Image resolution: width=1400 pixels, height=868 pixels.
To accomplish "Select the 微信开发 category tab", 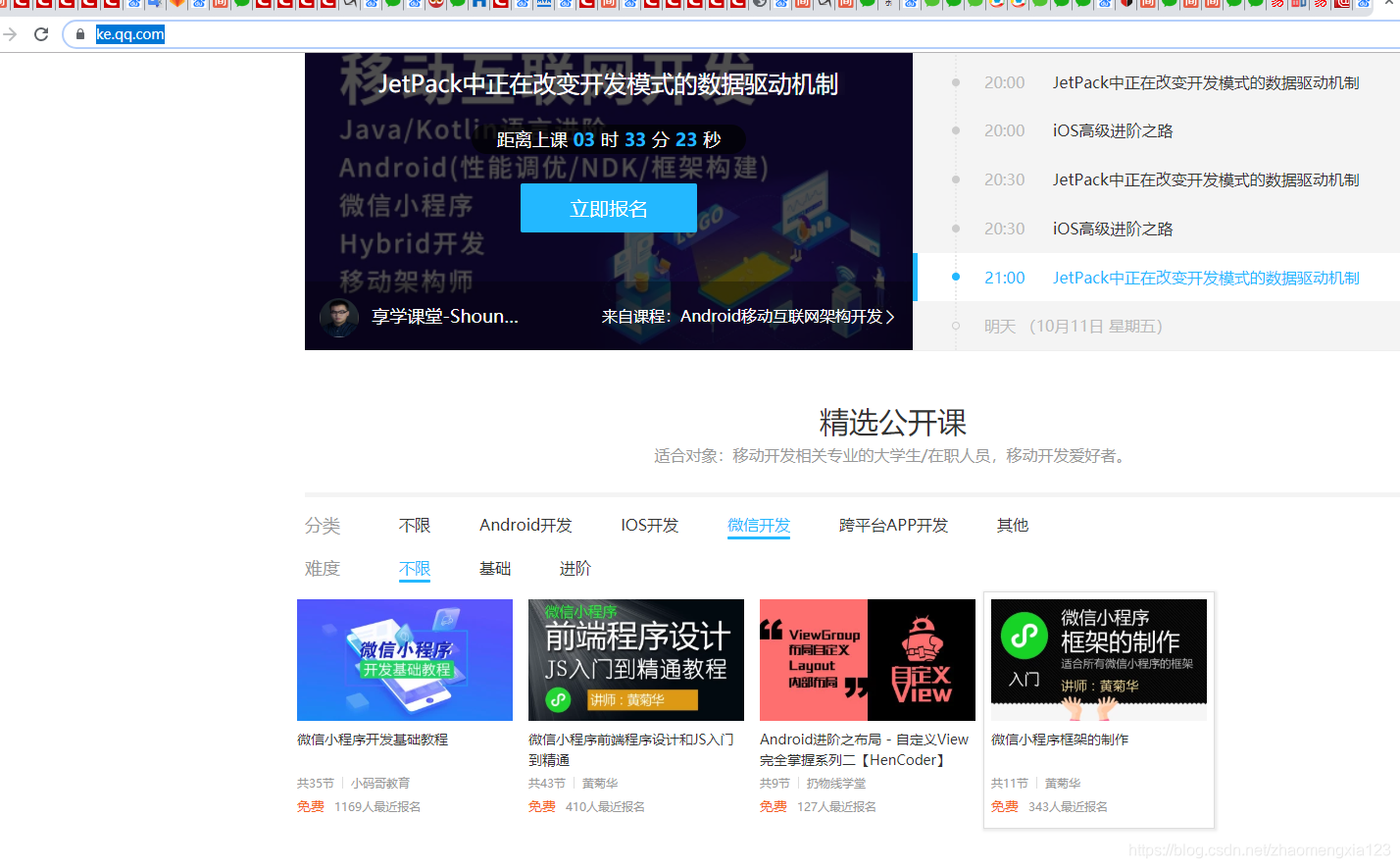I will (x=759, y=526).
